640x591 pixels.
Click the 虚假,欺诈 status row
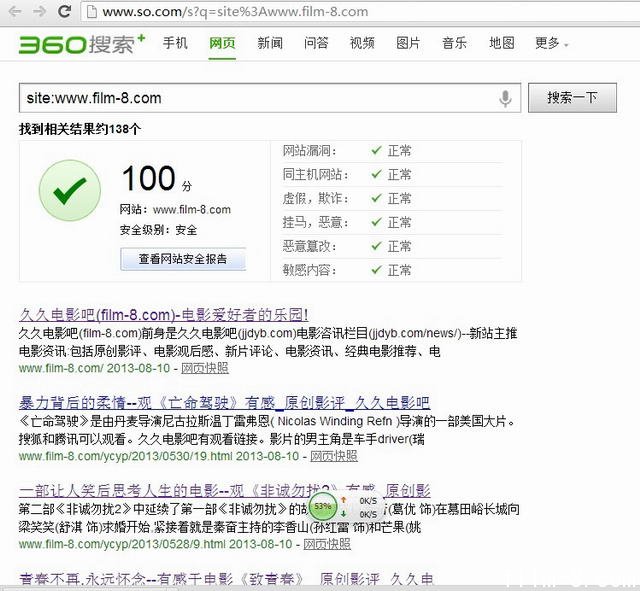pyautogui.click(x=392, y=199)
